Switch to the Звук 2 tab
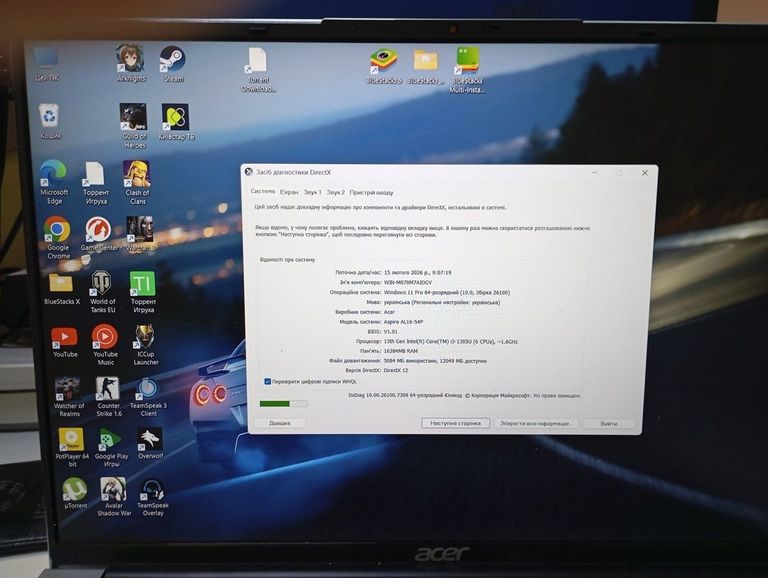The image size is (768, 578). [336, 193]
